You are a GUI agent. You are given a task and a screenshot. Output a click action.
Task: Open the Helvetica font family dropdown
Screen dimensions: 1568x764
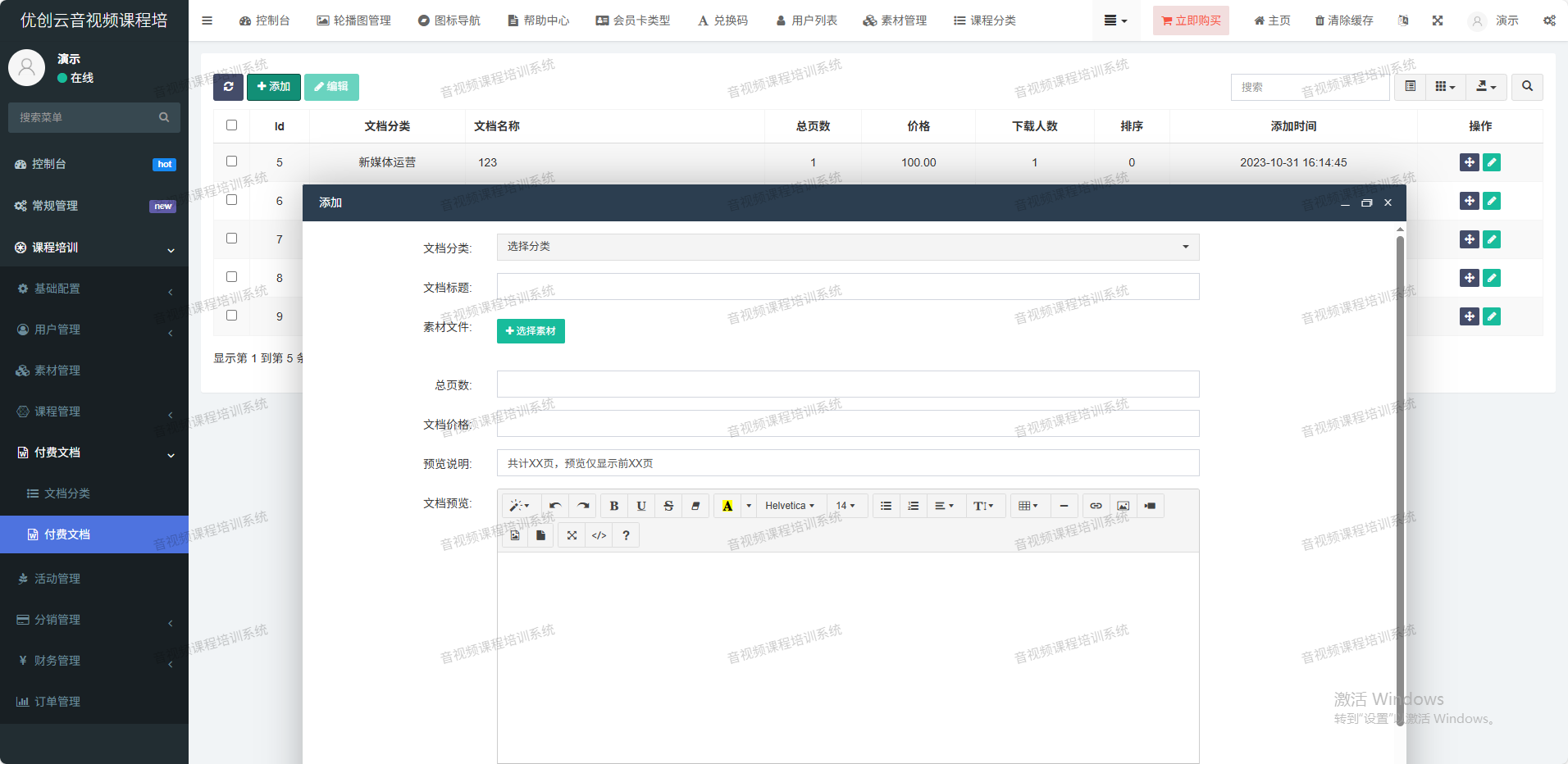tap(789, 506)
